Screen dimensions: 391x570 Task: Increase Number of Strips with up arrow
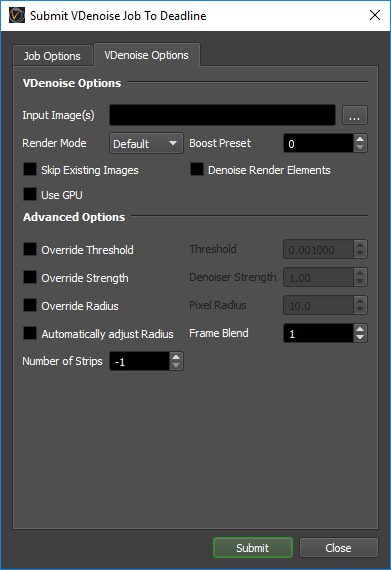click(176, 357)
